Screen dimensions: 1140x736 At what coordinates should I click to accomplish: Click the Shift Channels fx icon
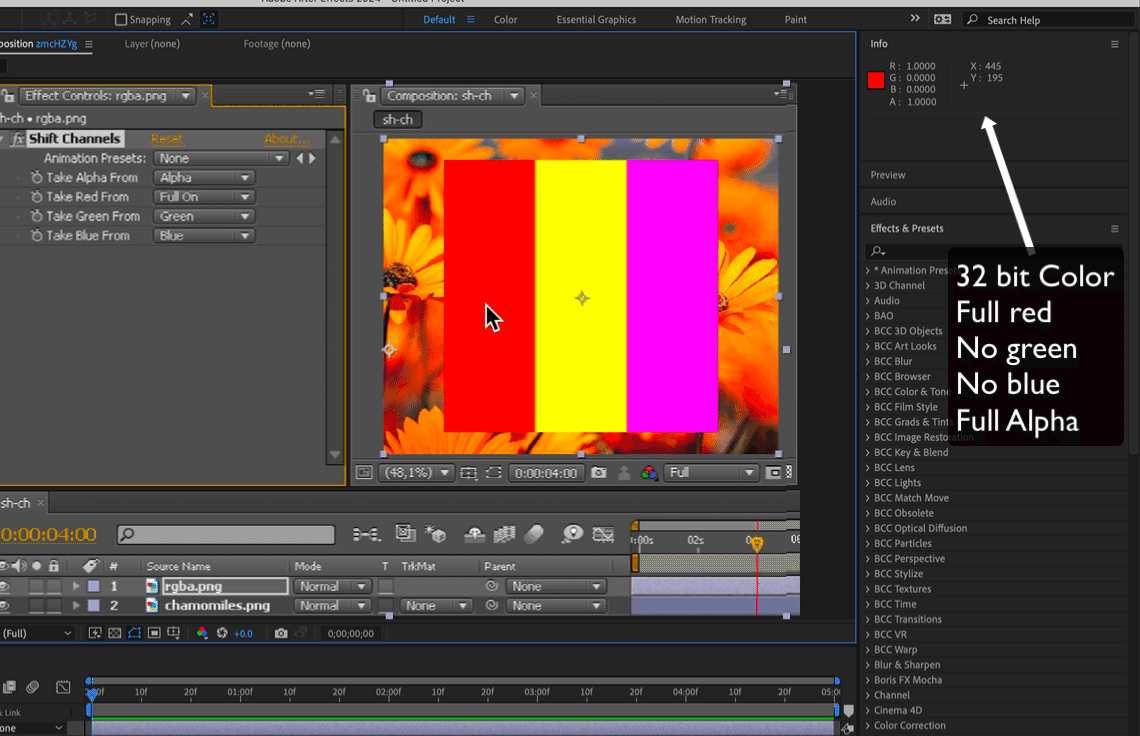[18, 139]
